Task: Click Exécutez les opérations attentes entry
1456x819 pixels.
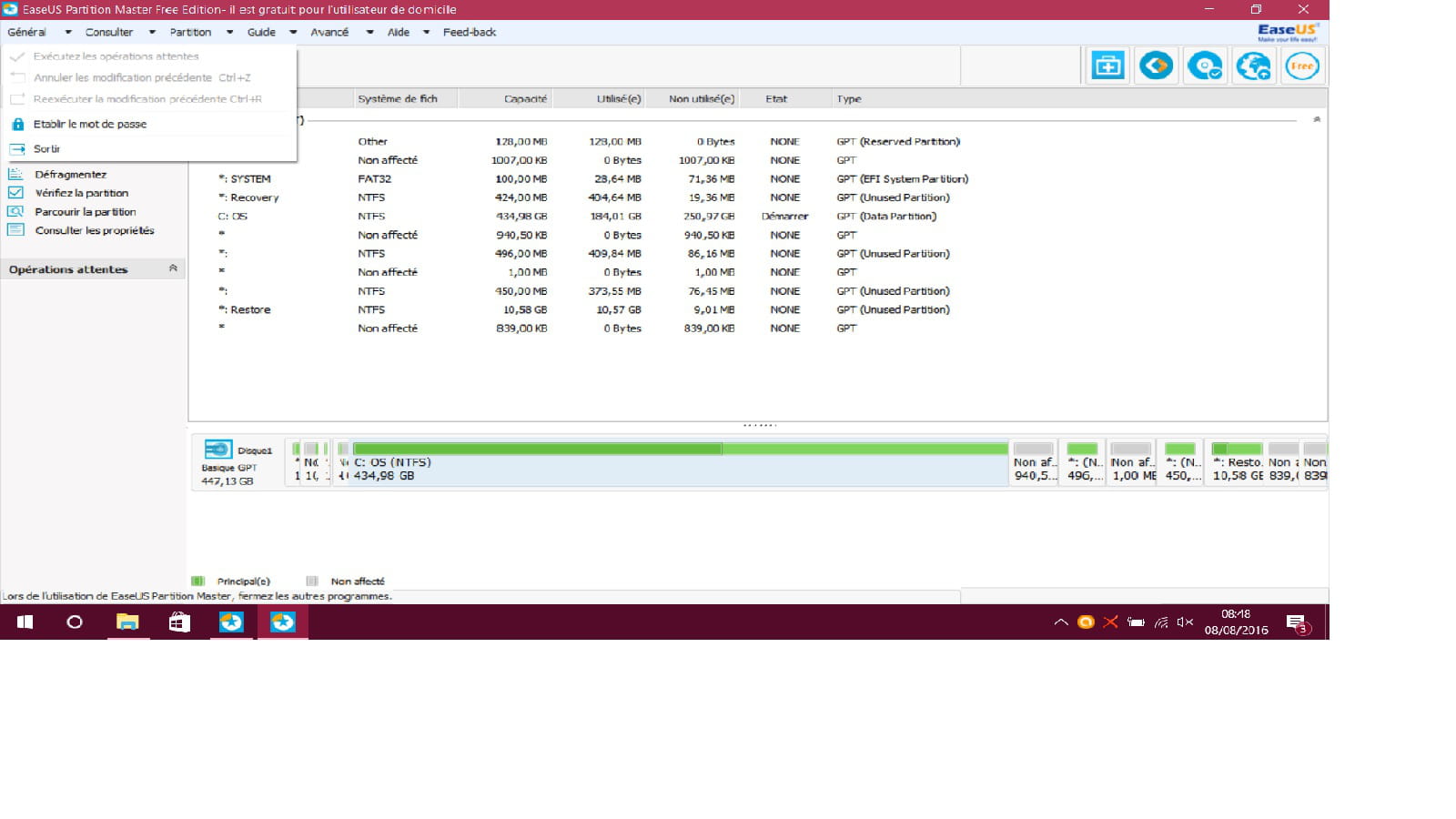Action: coord(116,56)
